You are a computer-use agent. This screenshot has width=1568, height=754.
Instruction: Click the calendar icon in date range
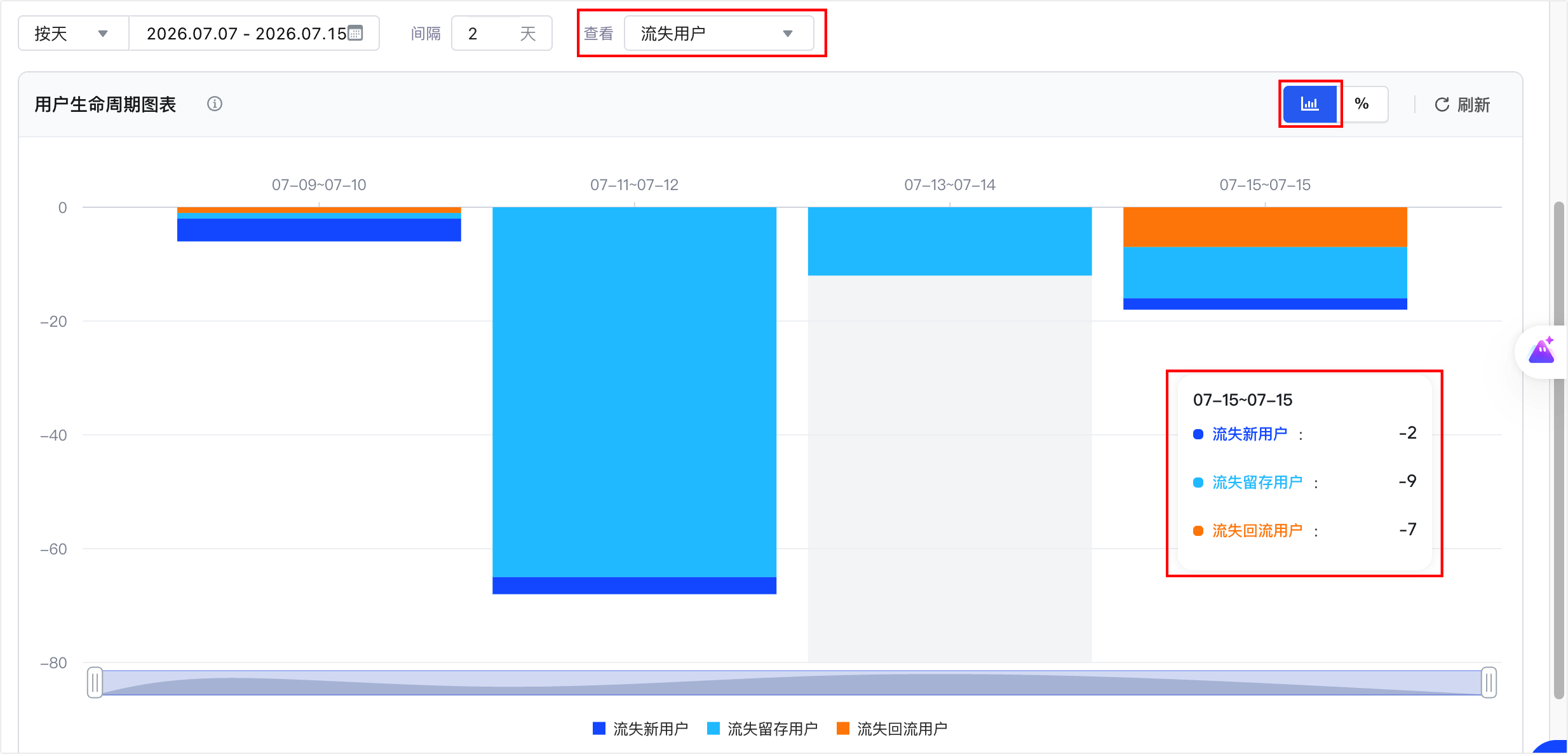click(356, 33)
